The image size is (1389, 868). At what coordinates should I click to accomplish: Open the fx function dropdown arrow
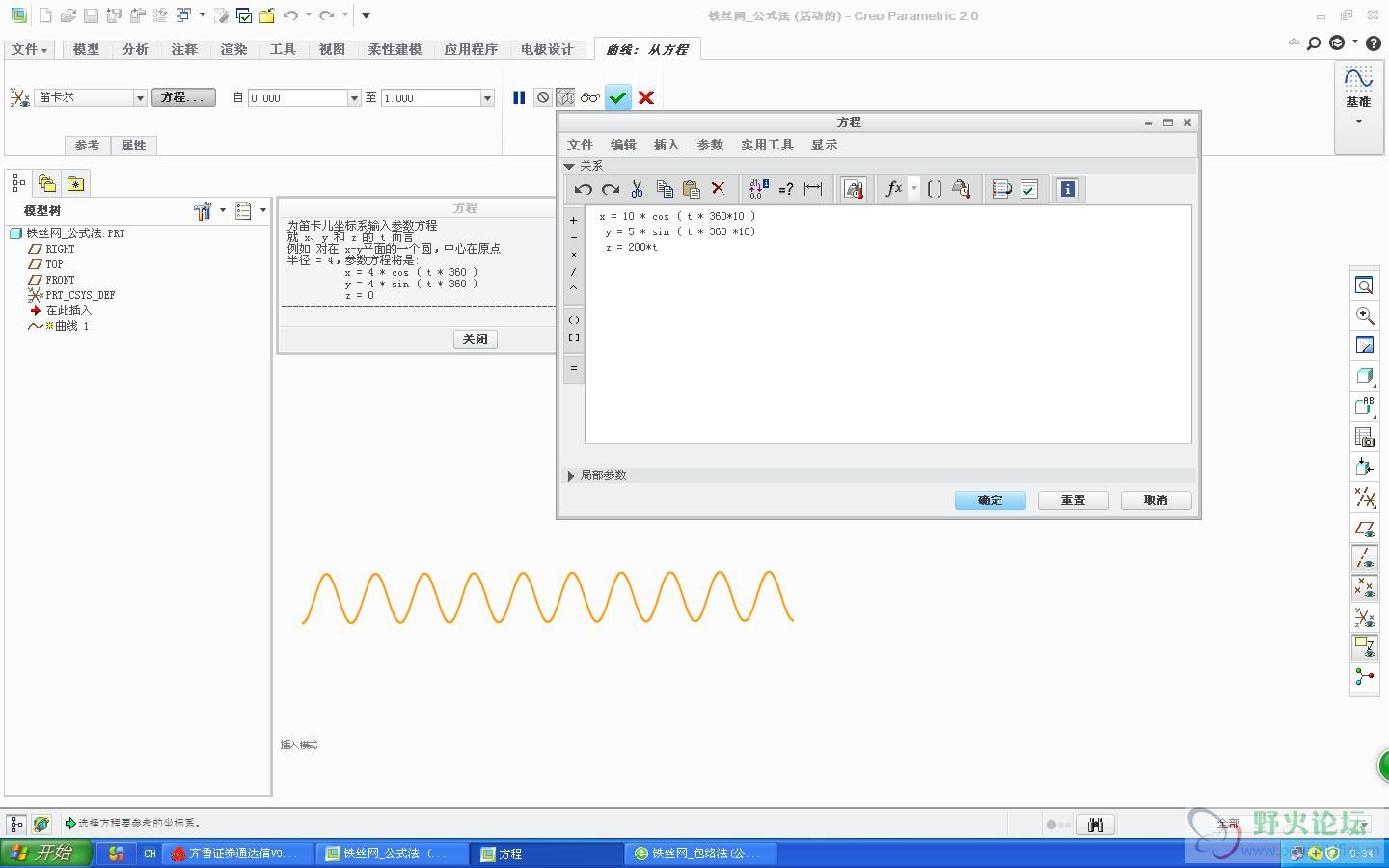point(913,189)
